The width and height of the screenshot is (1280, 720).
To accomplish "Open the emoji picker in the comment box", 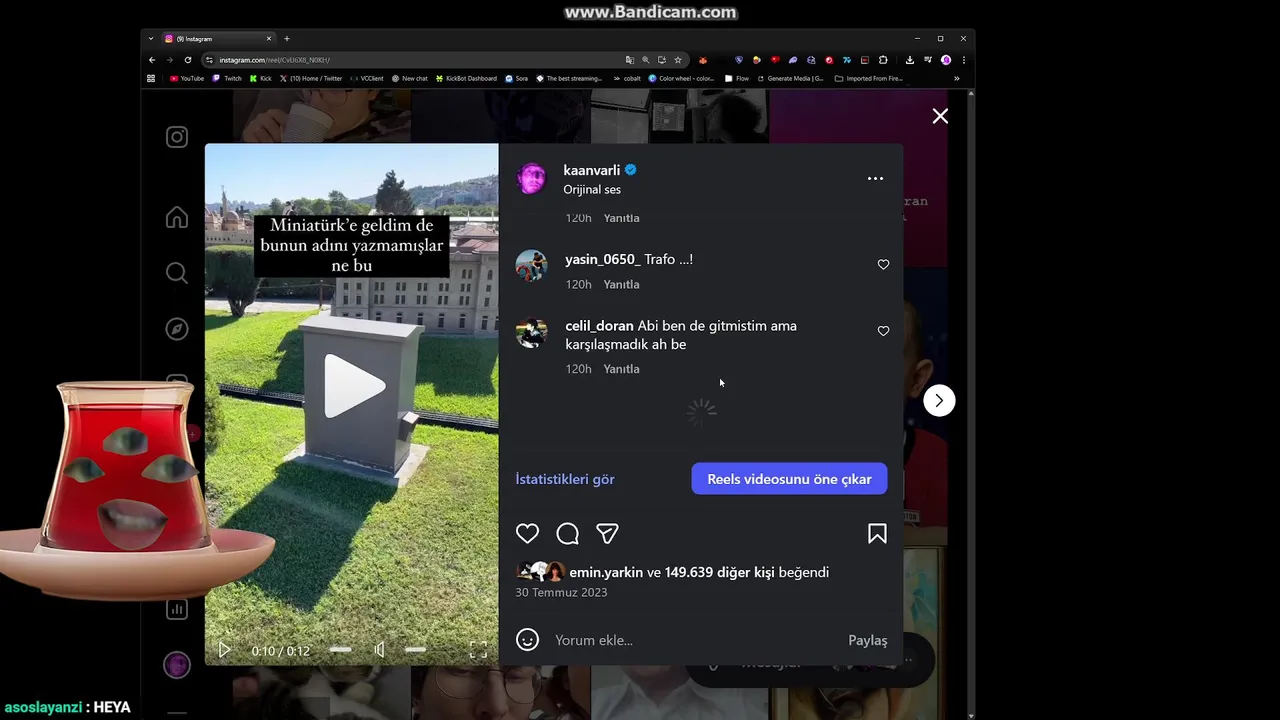I will click(527, 640).
